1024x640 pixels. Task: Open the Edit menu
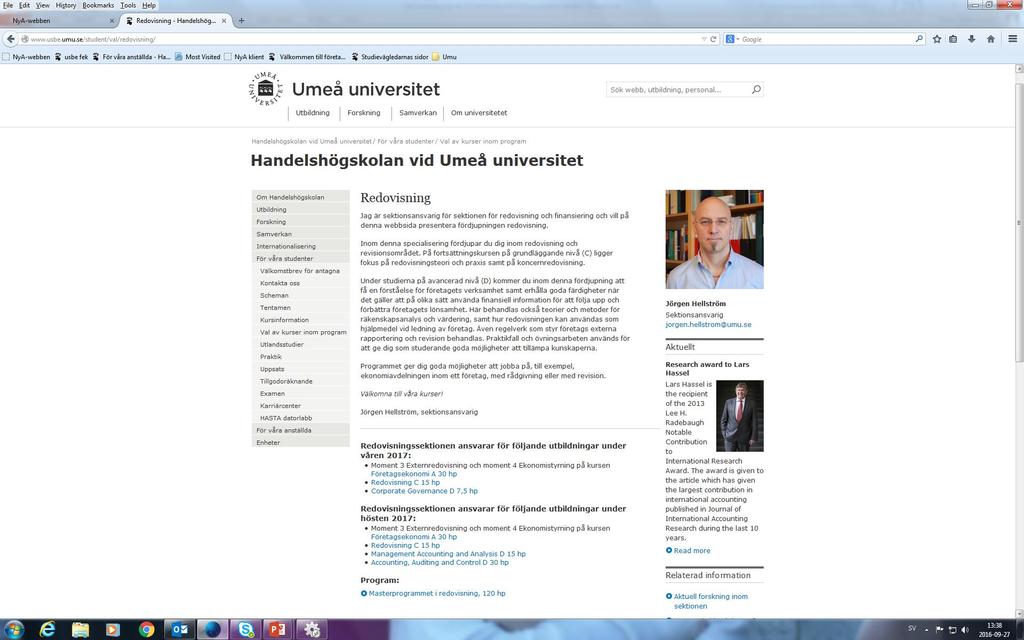24,5
